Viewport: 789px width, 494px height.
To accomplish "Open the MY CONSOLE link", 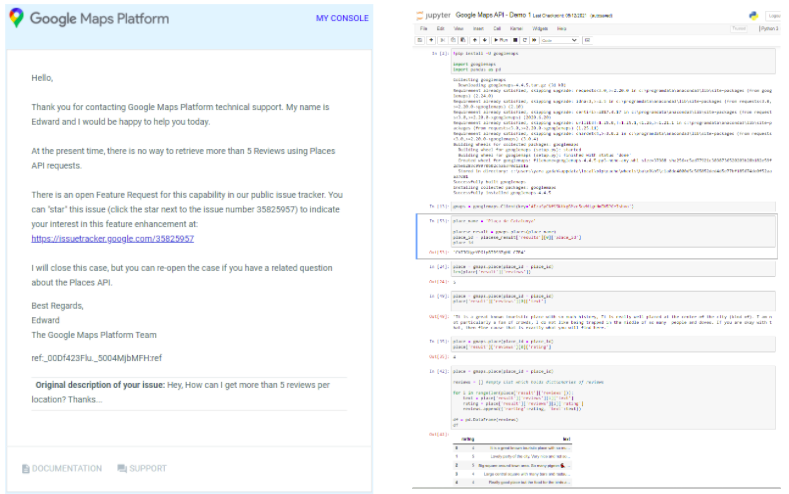I will tap(342, 18).
